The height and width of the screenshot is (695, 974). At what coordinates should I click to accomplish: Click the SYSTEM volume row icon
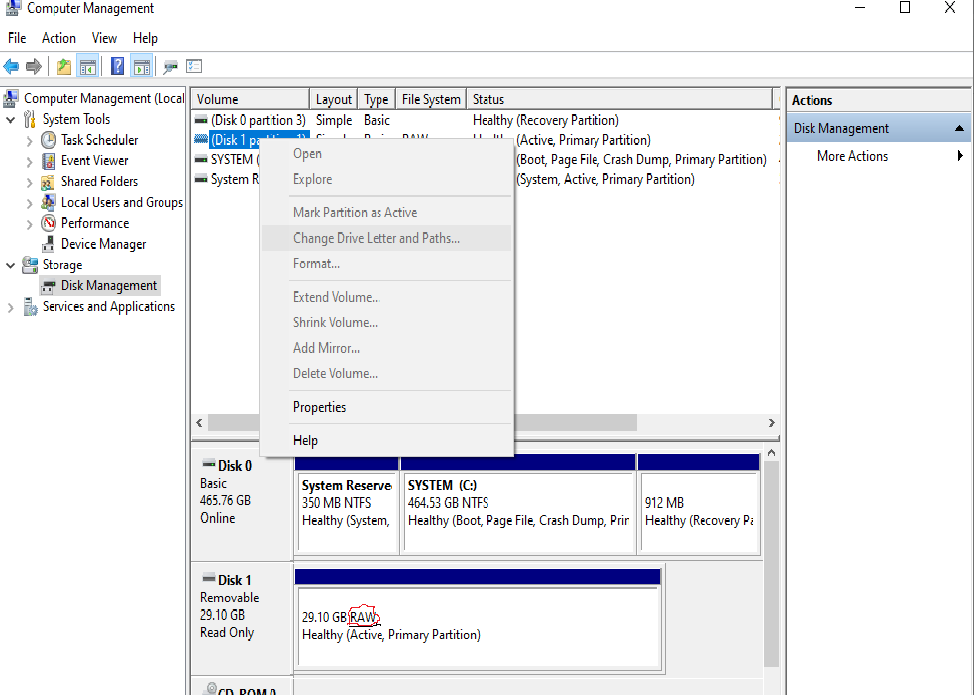point(201,160)
